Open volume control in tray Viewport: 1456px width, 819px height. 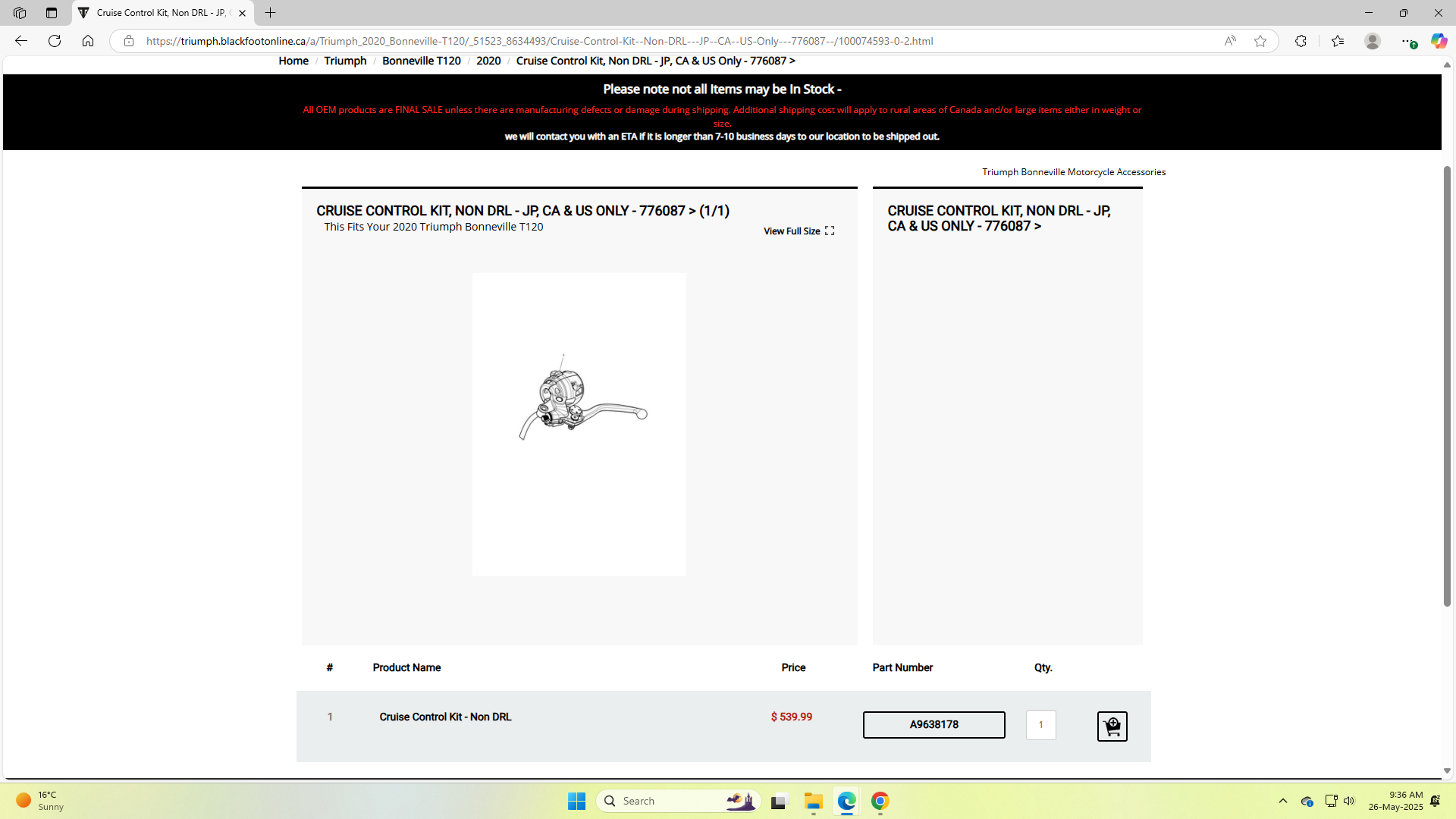click(1349, 801)
